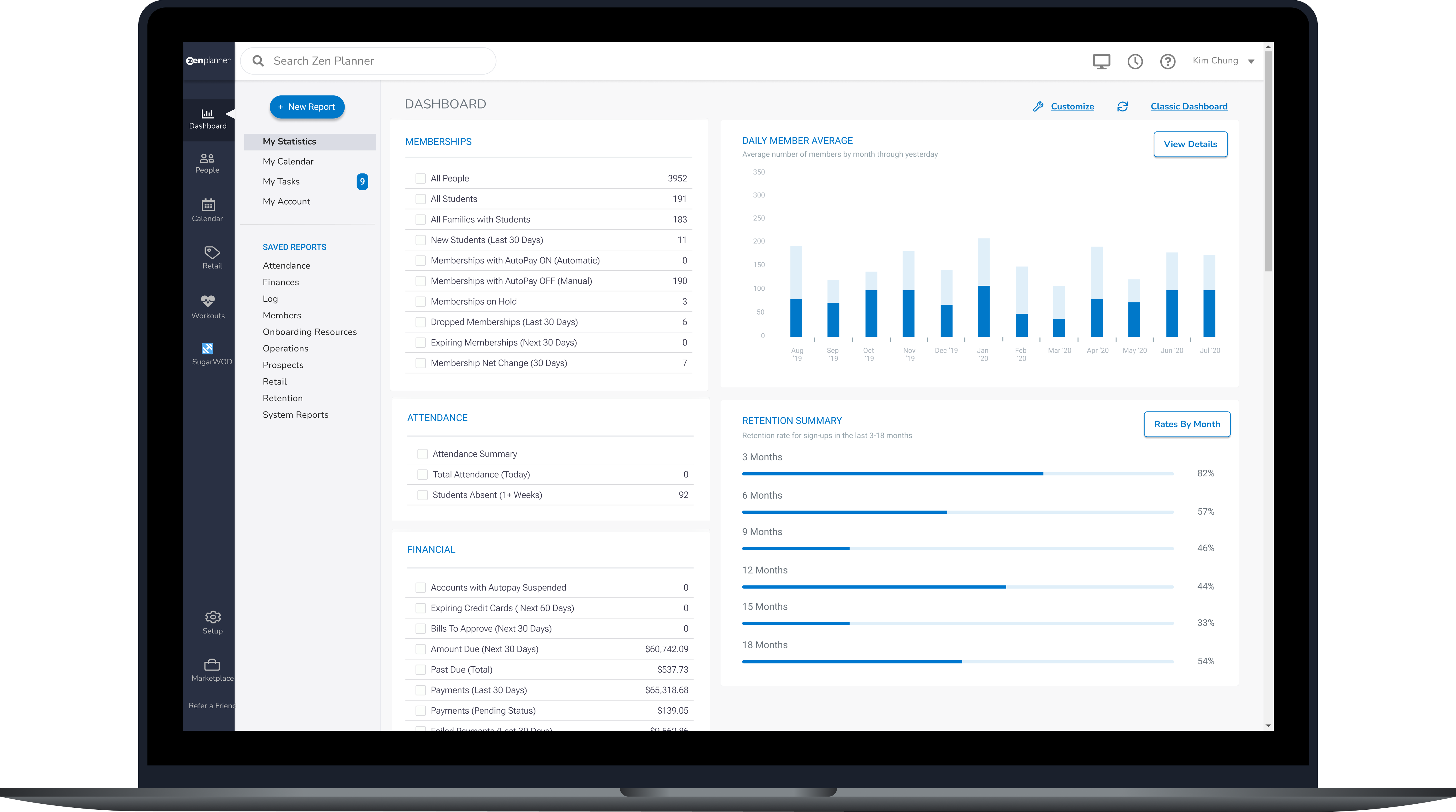Select the People icon in the sidebar
The width and height of the screenshot is (1456, 812).
(207, 163)
